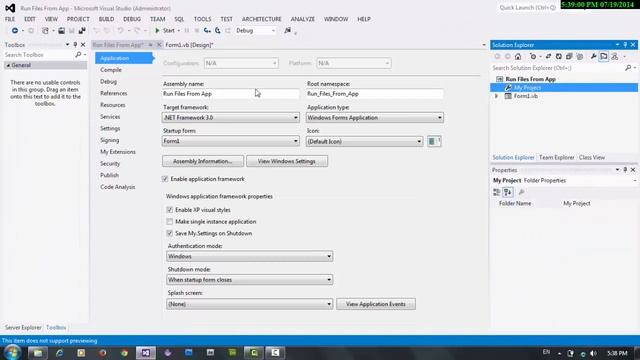Click the Solution Explorer search magnifier

tap(628, 68)
